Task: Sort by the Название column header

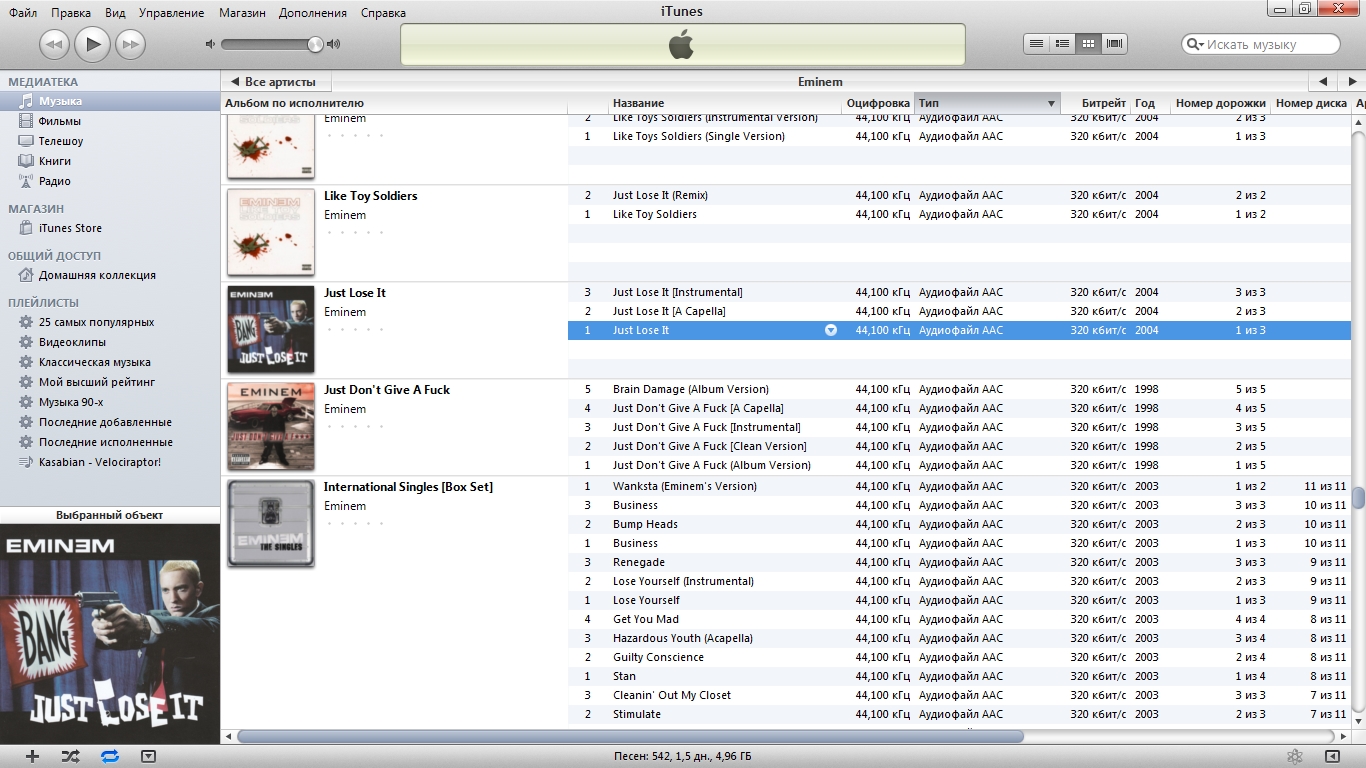Action: (x=726, y=103)
